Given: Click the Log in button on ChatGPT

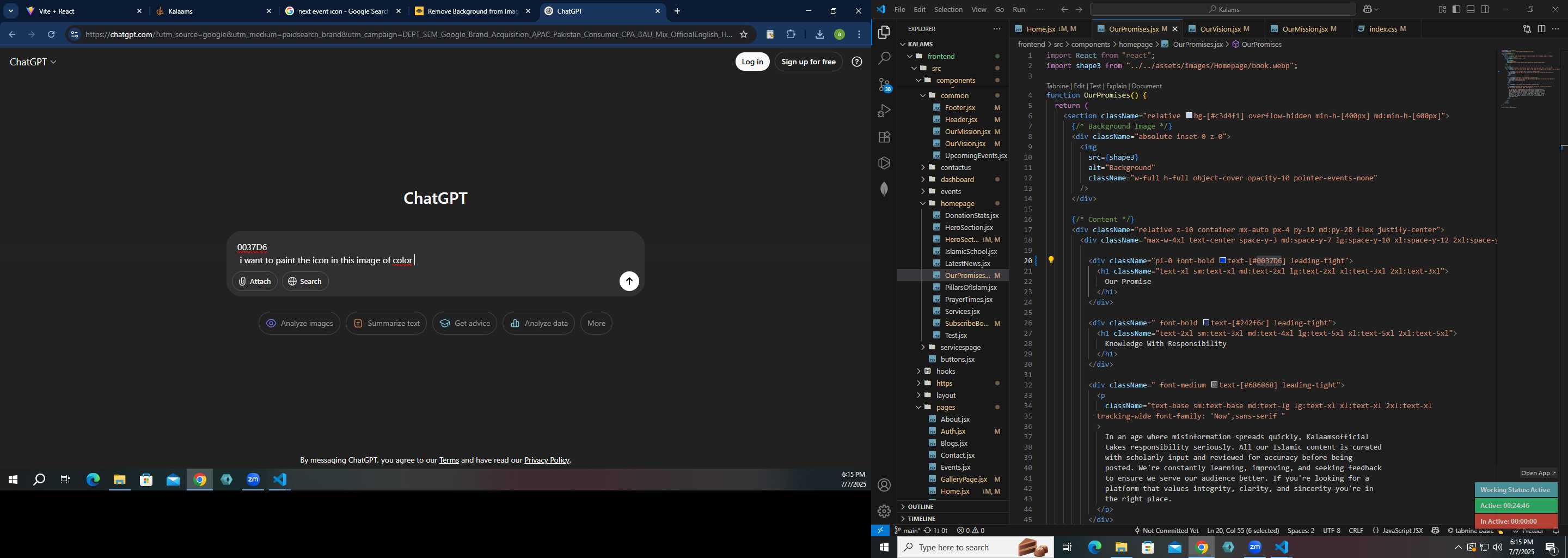Looking at the screenshot, I should [x=752, y=62].
